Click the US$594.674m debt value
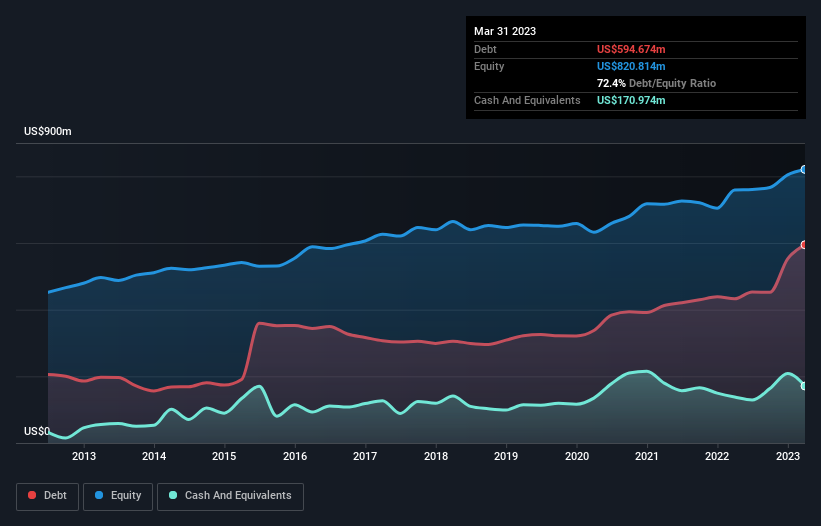Image resolution: width=821 pixels, height=526 pixels. click(x=631, y=49)
